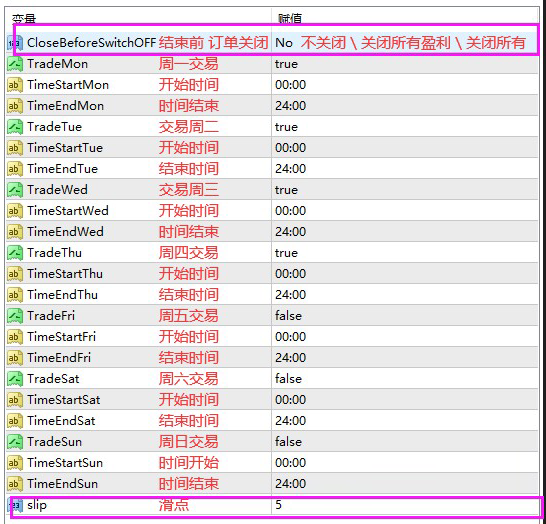Click the green icon next to TradeMon
Viewport: 546px width, 524px height.
click(15, 64)
